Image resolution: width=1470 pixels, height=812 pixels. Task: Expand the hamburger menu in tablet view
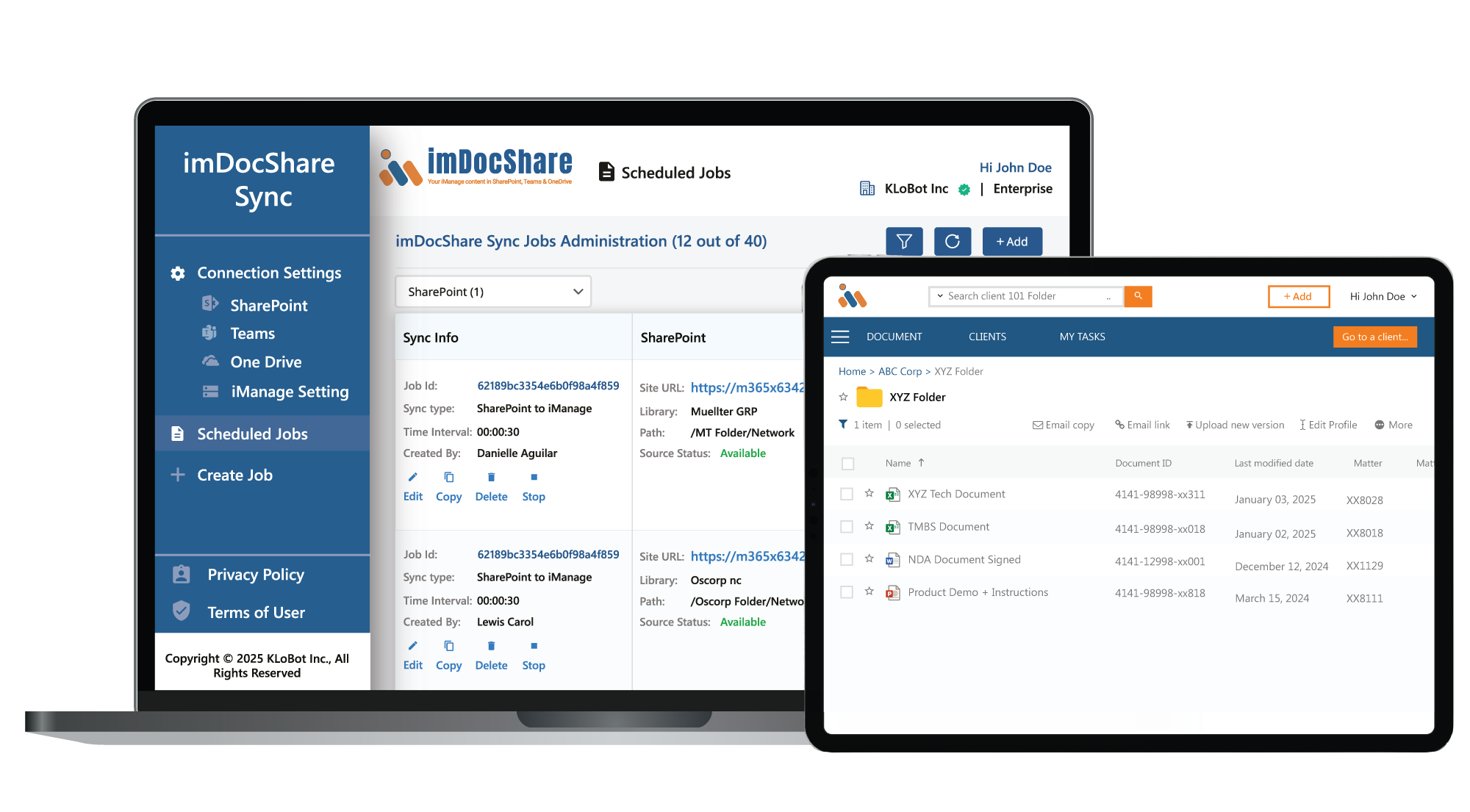[x=841, y=335]
